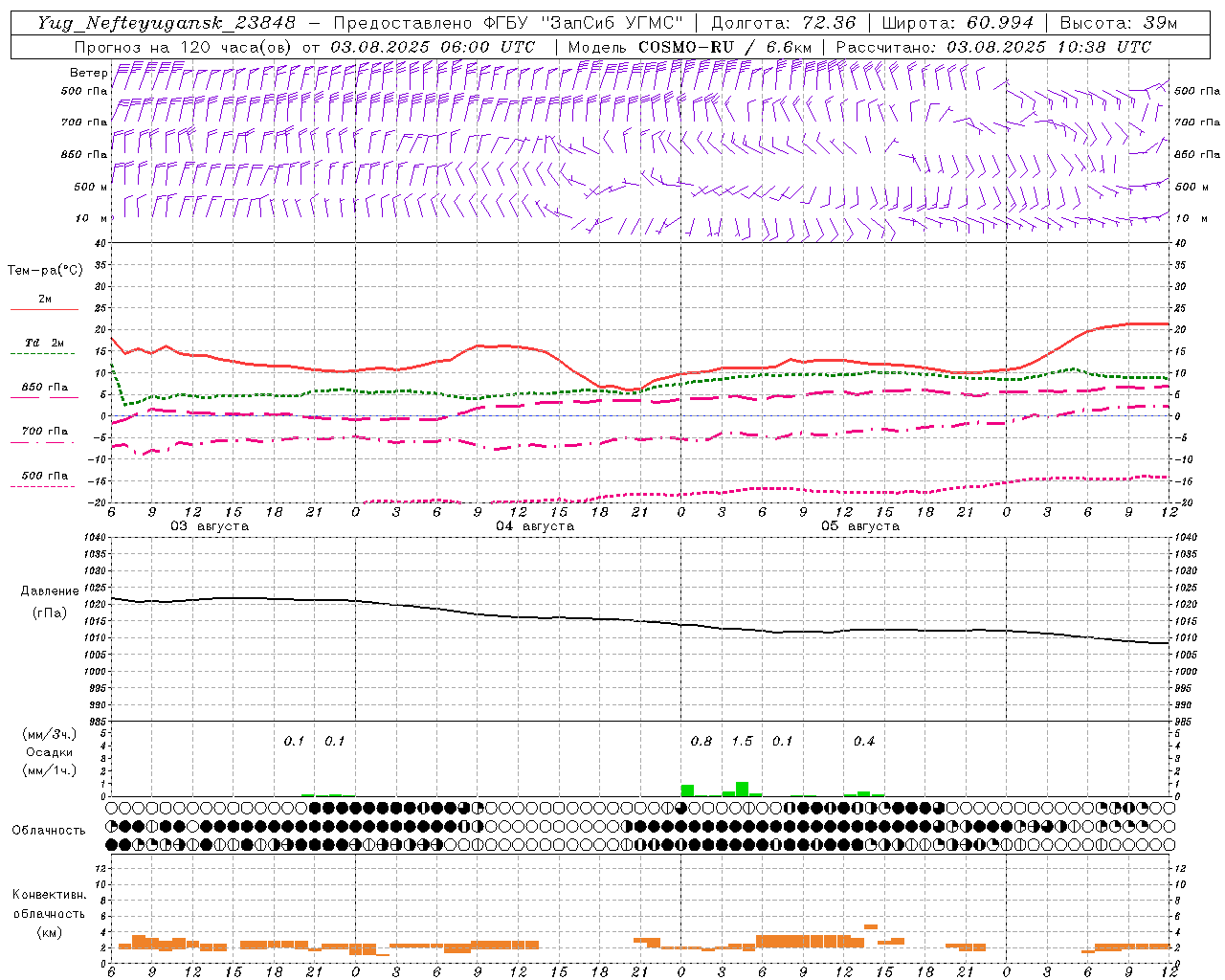Click the station title Yug_Nefteyugansk_23848
This screenshot has width=1225, height=980.
pos(167,22)
